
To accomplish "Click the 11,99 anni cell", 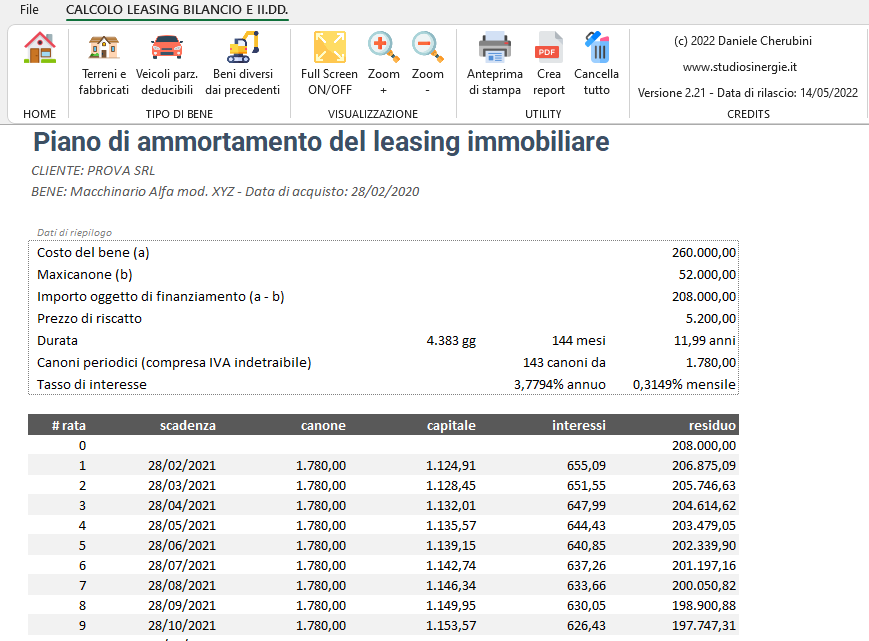I will [x=704, y=341].
